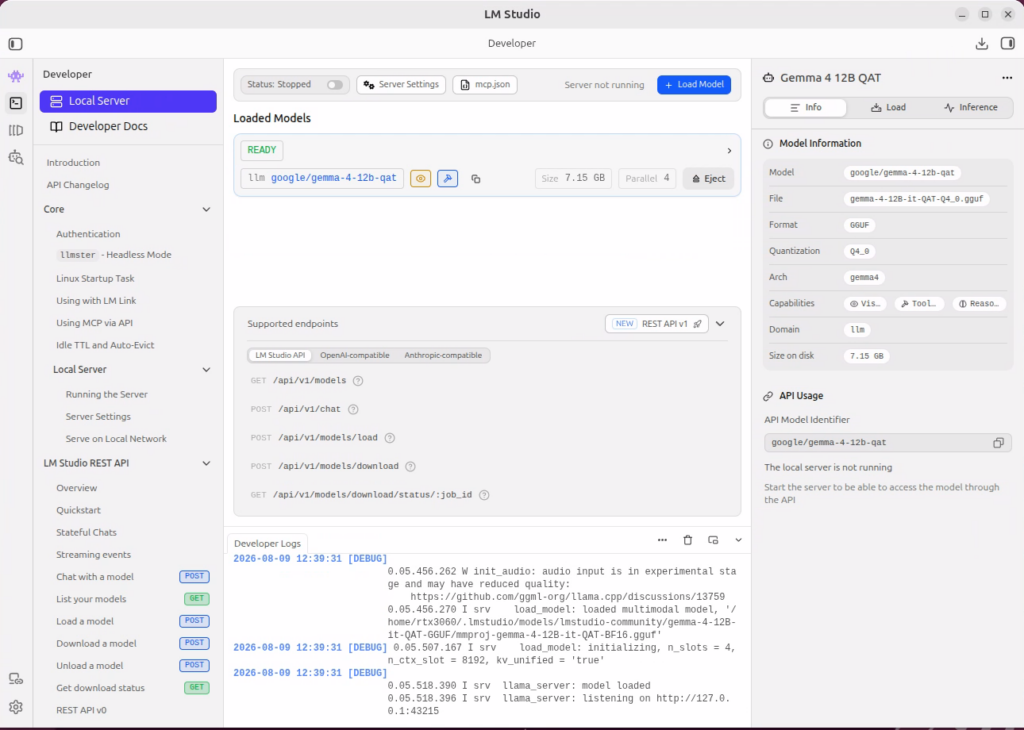Show help for POST /api/v1/models/download
This screenshot has width=1024, height=730.
pos(410,466)
